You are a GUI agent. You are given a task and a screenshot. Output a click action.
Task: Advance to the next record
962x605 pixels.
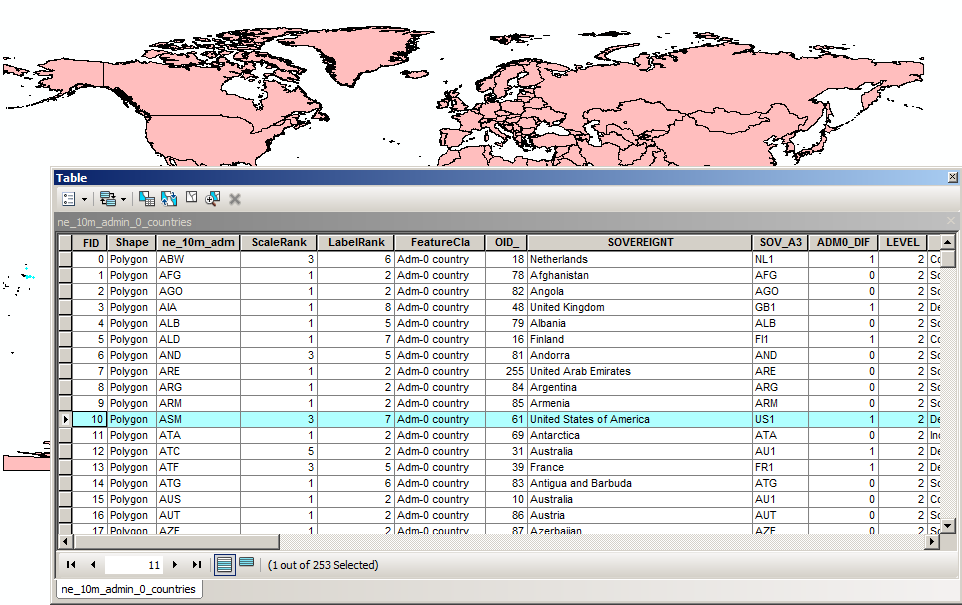tap(175, 564)
